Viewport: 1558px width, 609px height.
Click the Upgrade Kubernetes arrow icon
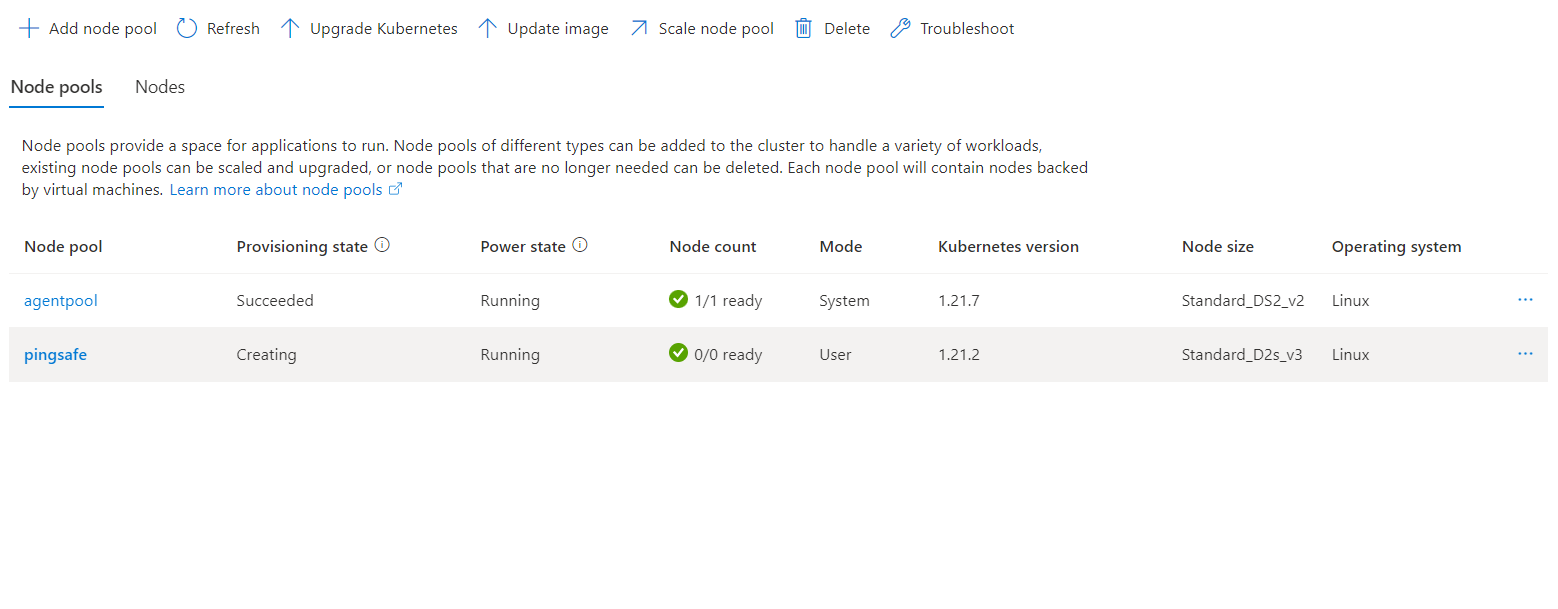290,29
